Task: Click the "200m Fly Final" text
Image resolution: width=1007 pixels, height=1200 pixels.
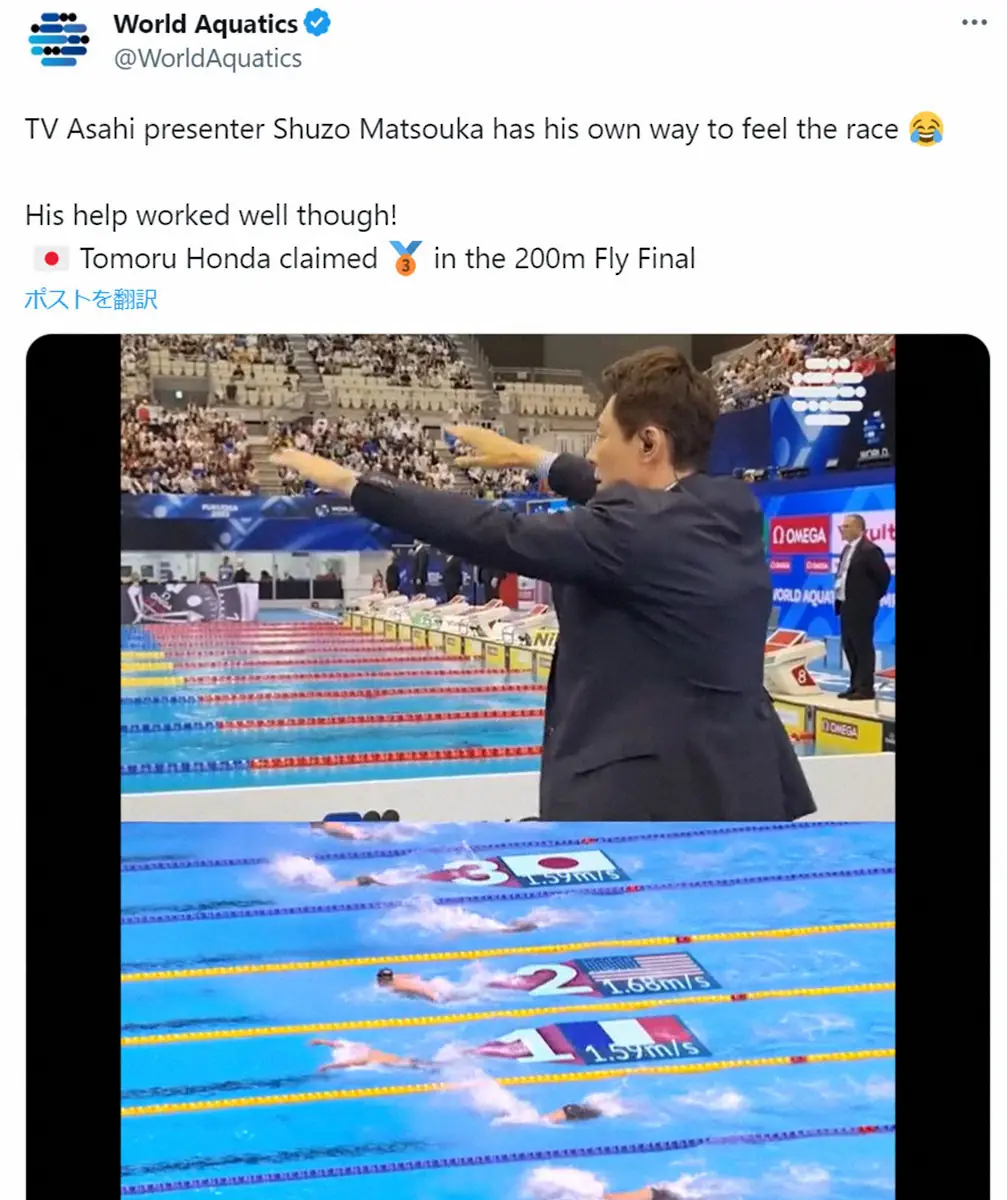Action: pos(605,259)
